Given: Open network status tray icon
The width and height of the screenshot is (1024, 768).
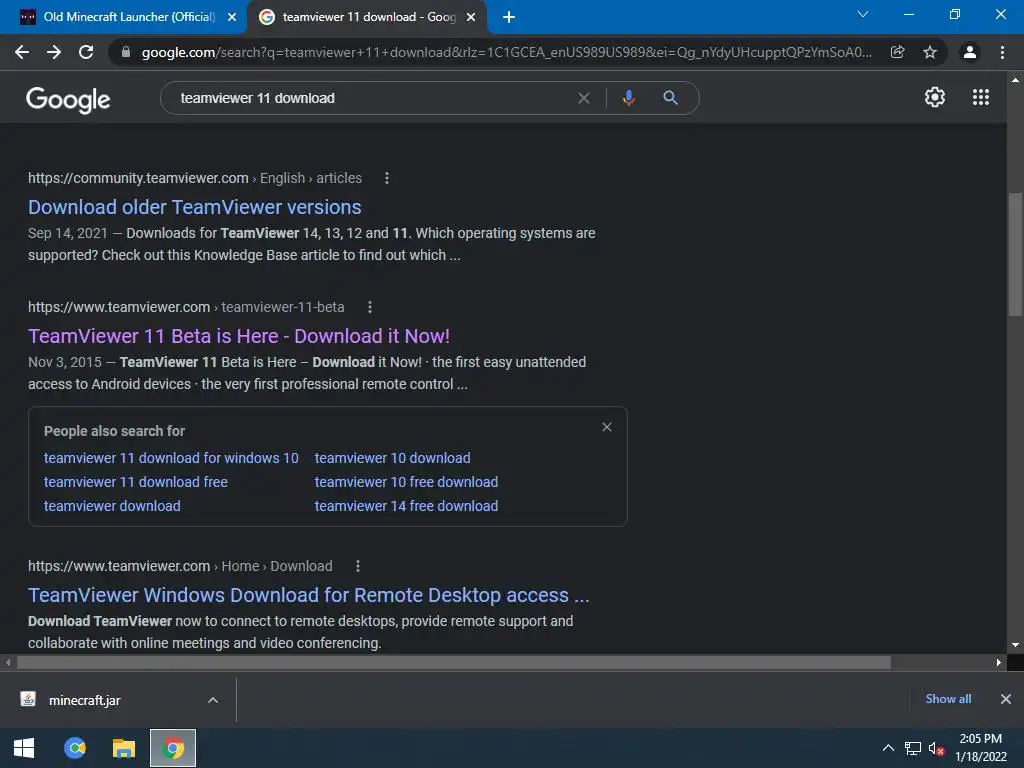Looking at the screenshot, I should tap(913, 748).
